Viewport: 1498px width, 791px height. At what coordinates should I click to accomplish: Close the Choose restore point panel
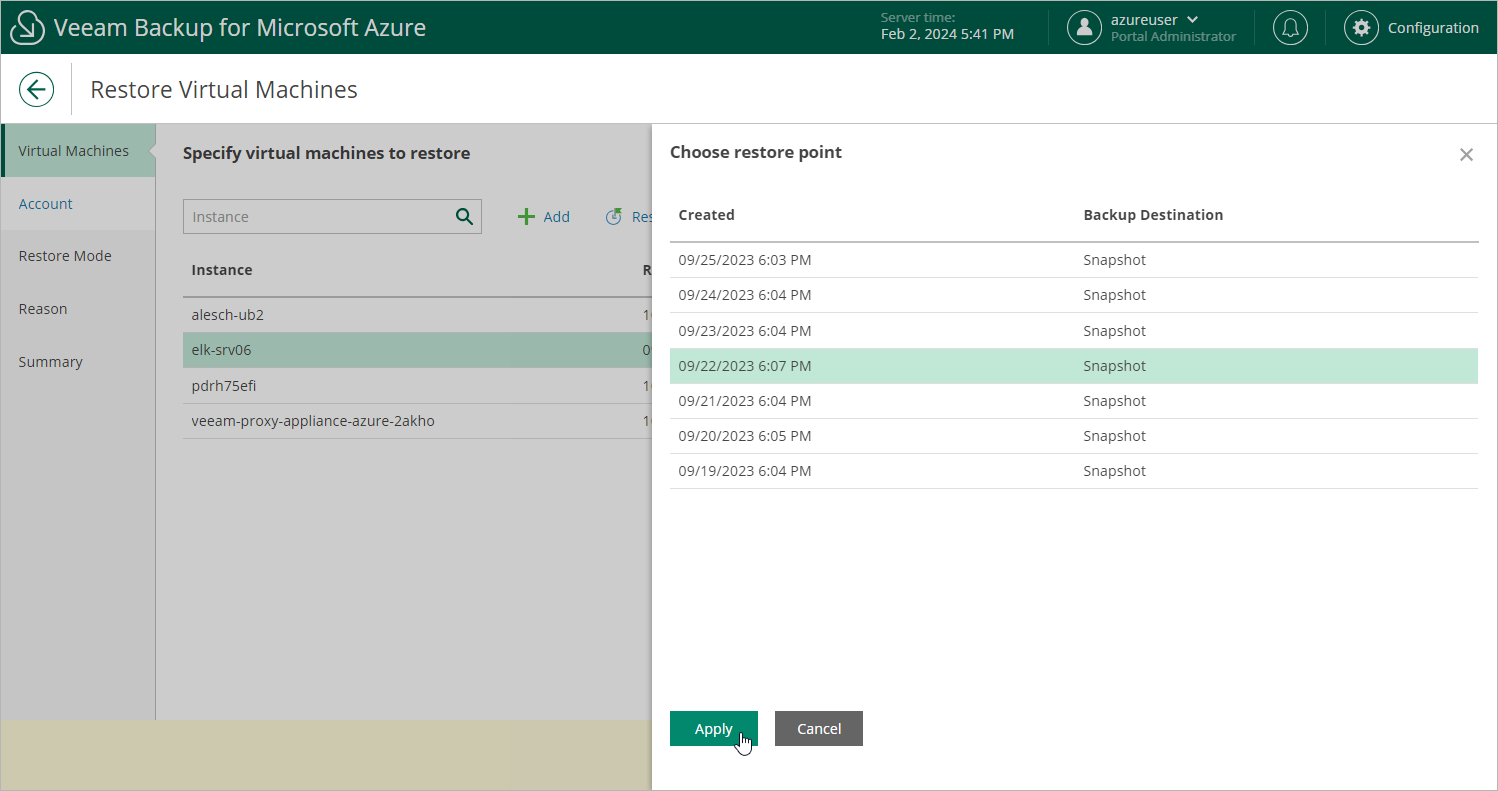coord(1466,154)
